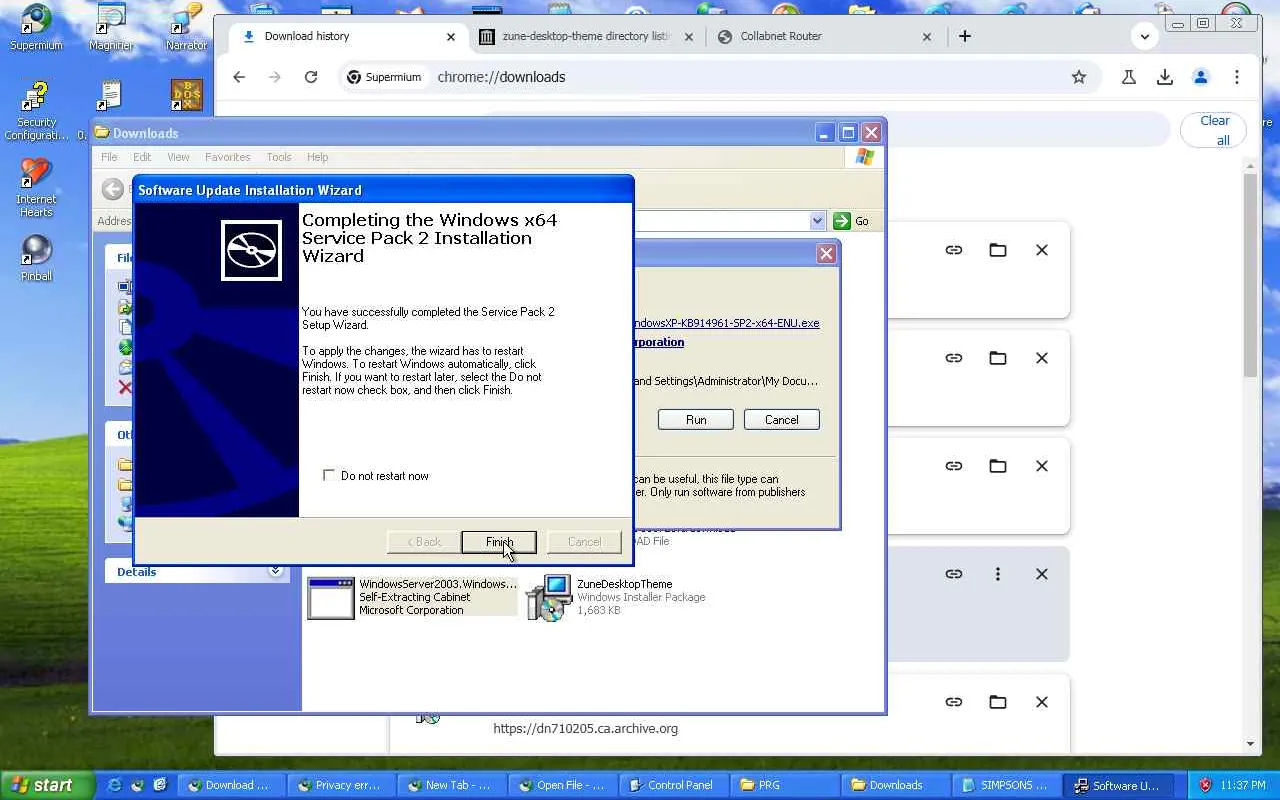
Task: Click the red security shield tray icon
Action: [1205, 785]
